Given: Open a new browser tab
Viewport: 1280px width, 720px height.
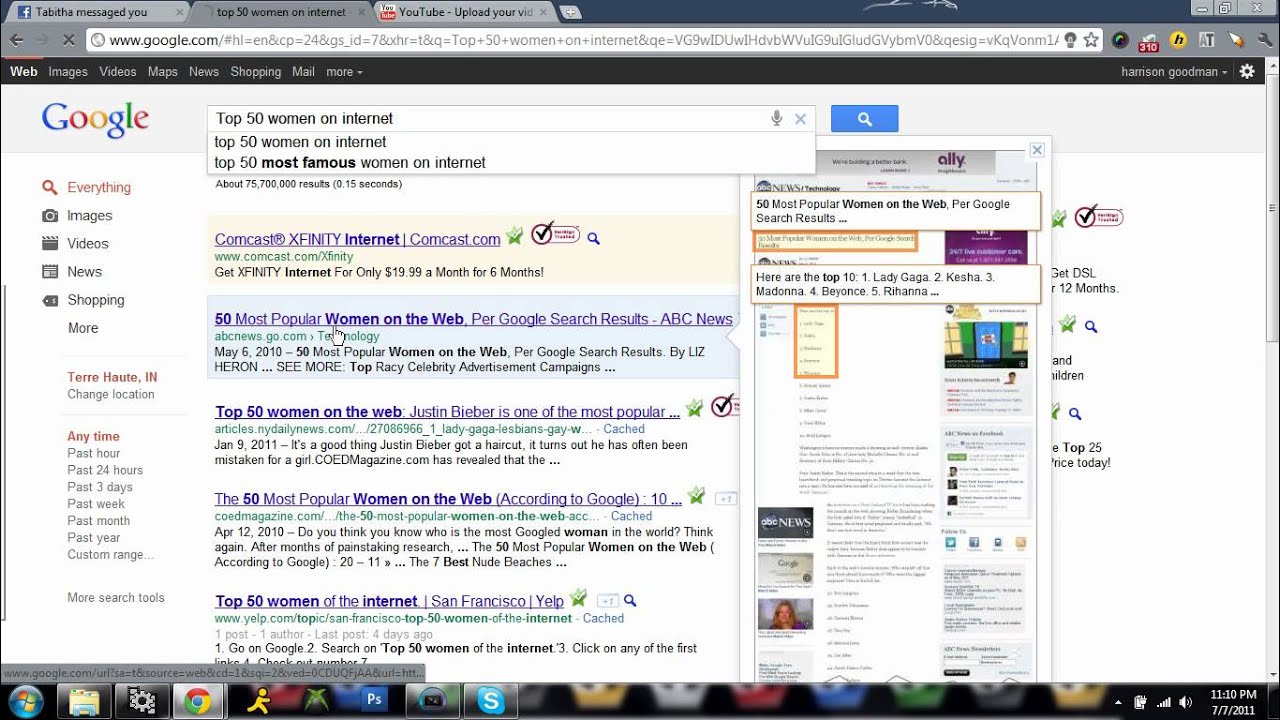Looking at the screenshot, I should (570, 12).
